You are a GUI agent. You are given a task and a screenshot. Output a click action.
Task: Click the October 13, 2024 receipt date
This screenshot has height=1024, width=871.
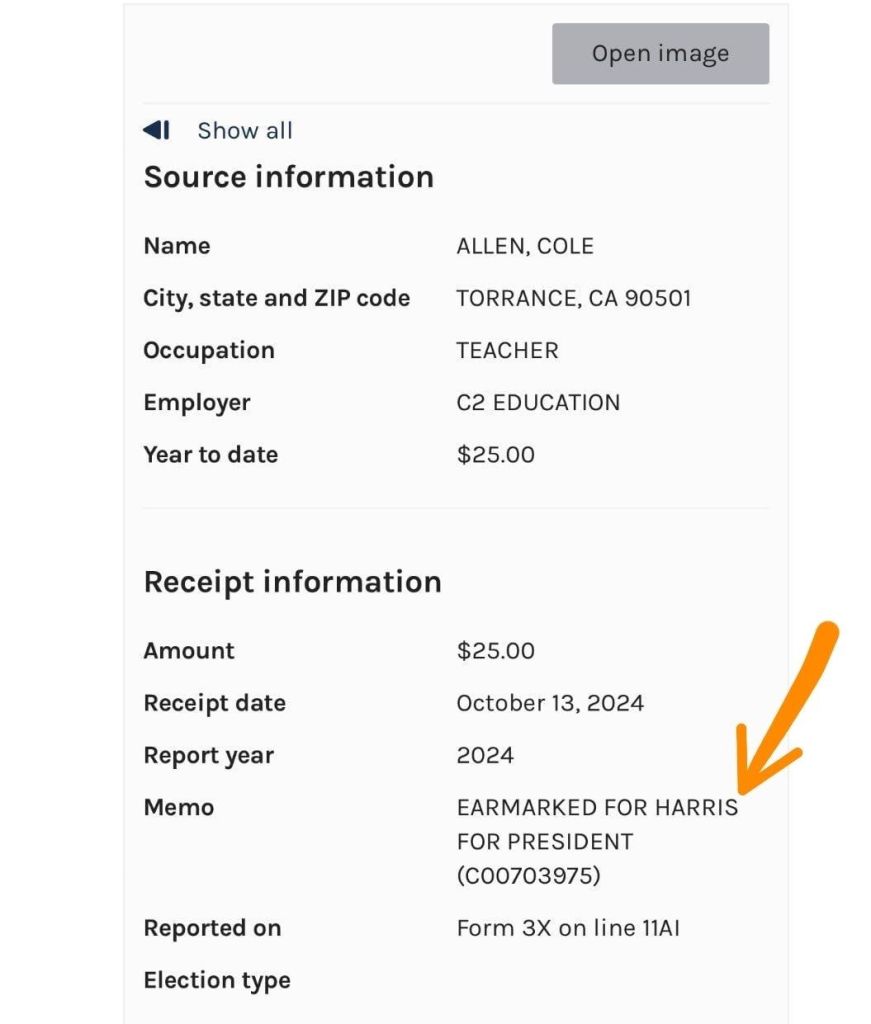550,703
